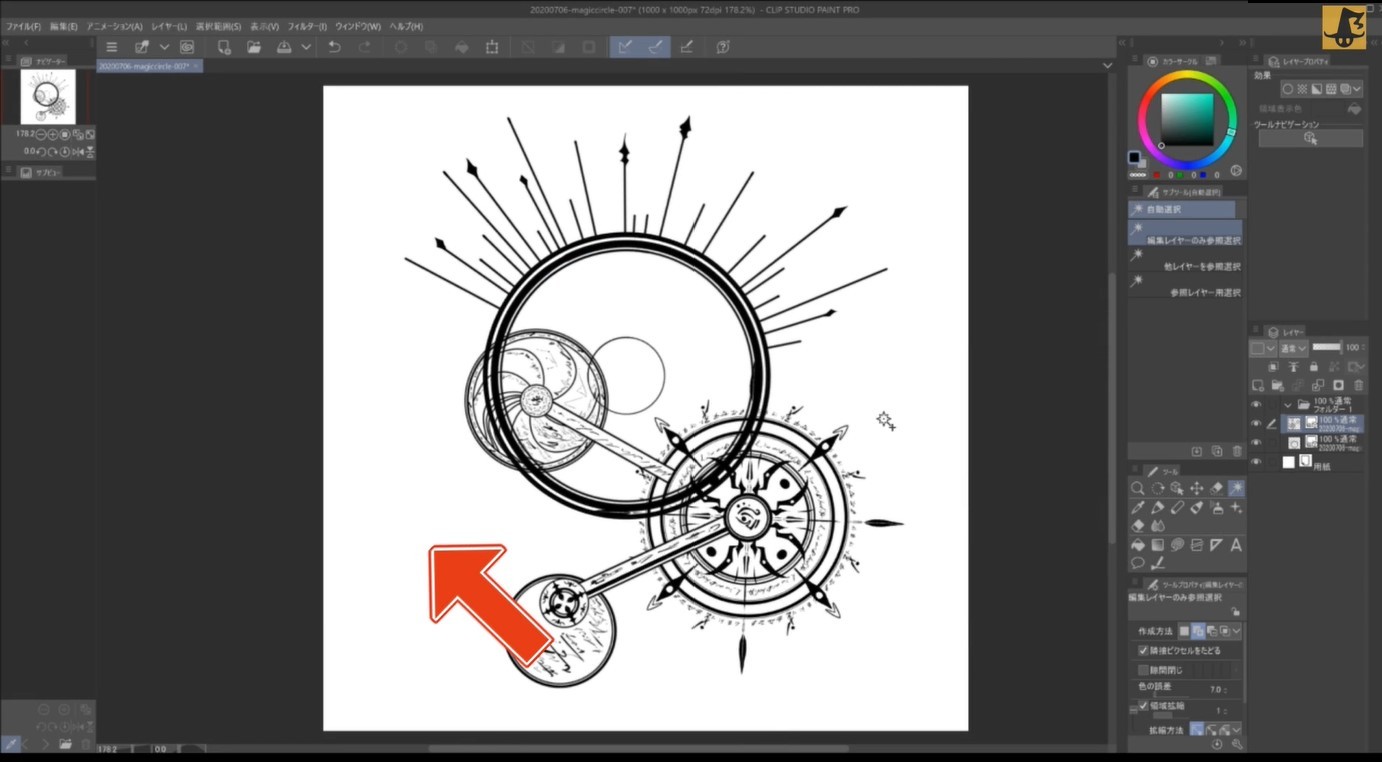
Task: Toggle snap to ruler in command bar
Action: point(625,47)
